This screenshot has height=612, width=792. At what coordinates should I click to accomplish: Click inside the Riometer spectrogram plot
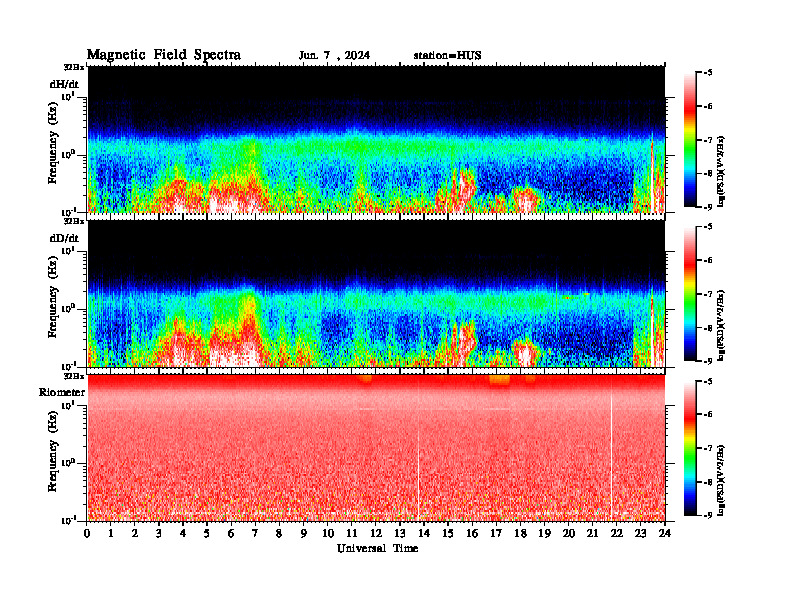click(x=376, y=448)
